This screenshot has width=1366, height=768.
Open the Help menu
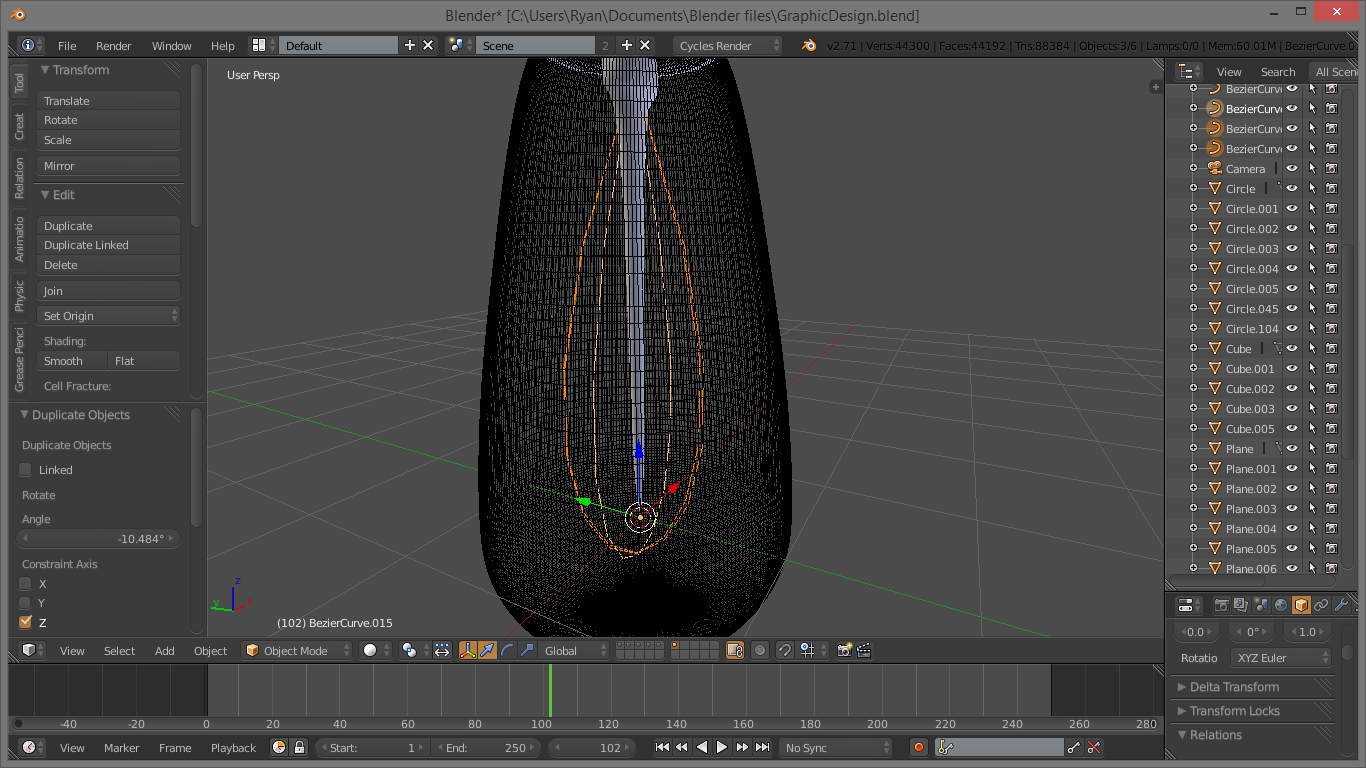(x=223, y=46)
